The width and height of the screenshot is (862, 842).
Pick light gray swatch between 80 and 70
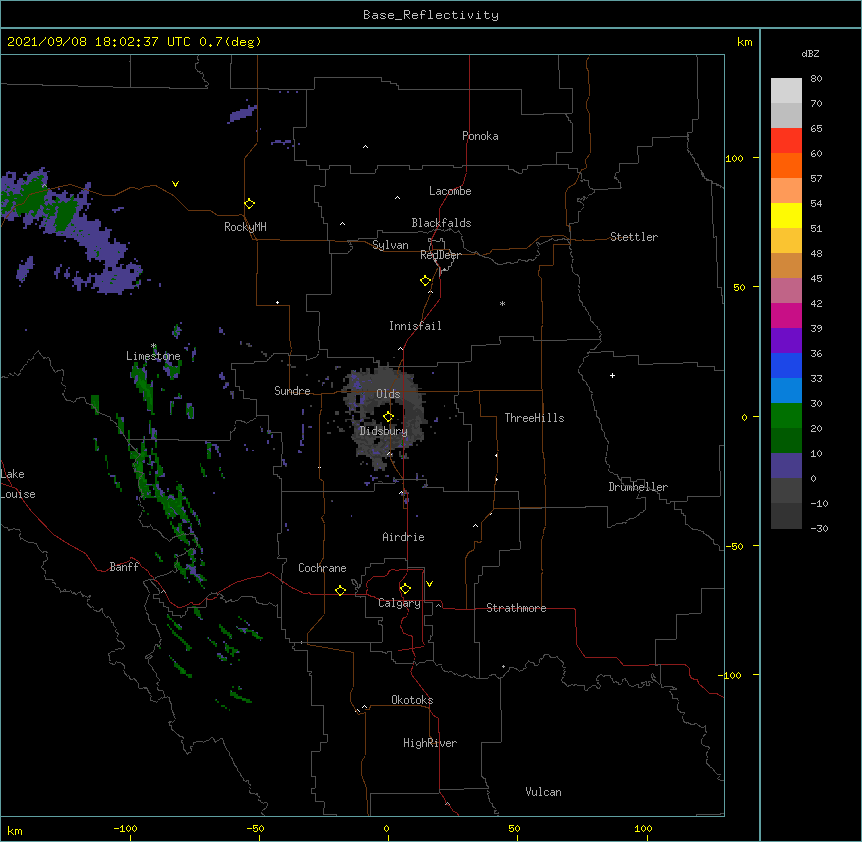[786, 91]
